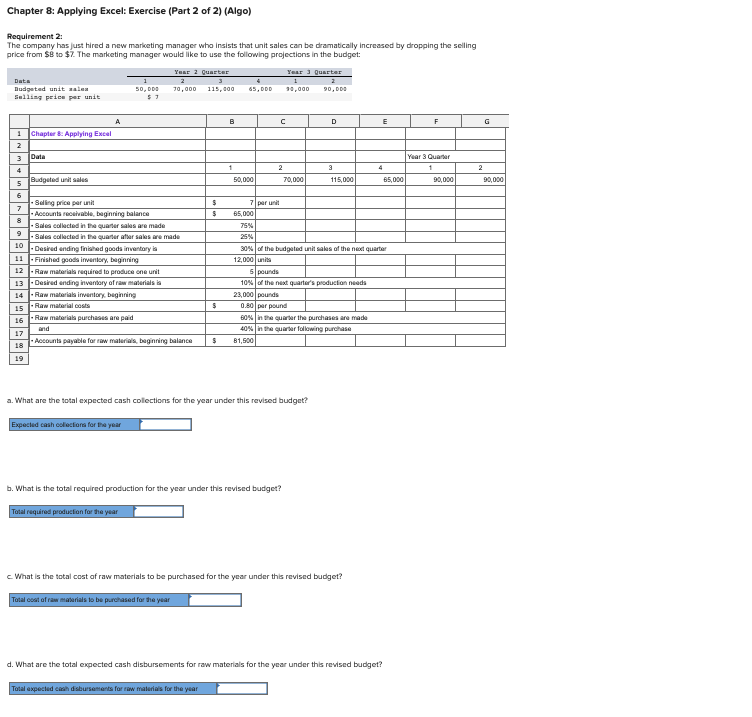
Task: Click the 40% cell
Action: (x=231, y=329)
